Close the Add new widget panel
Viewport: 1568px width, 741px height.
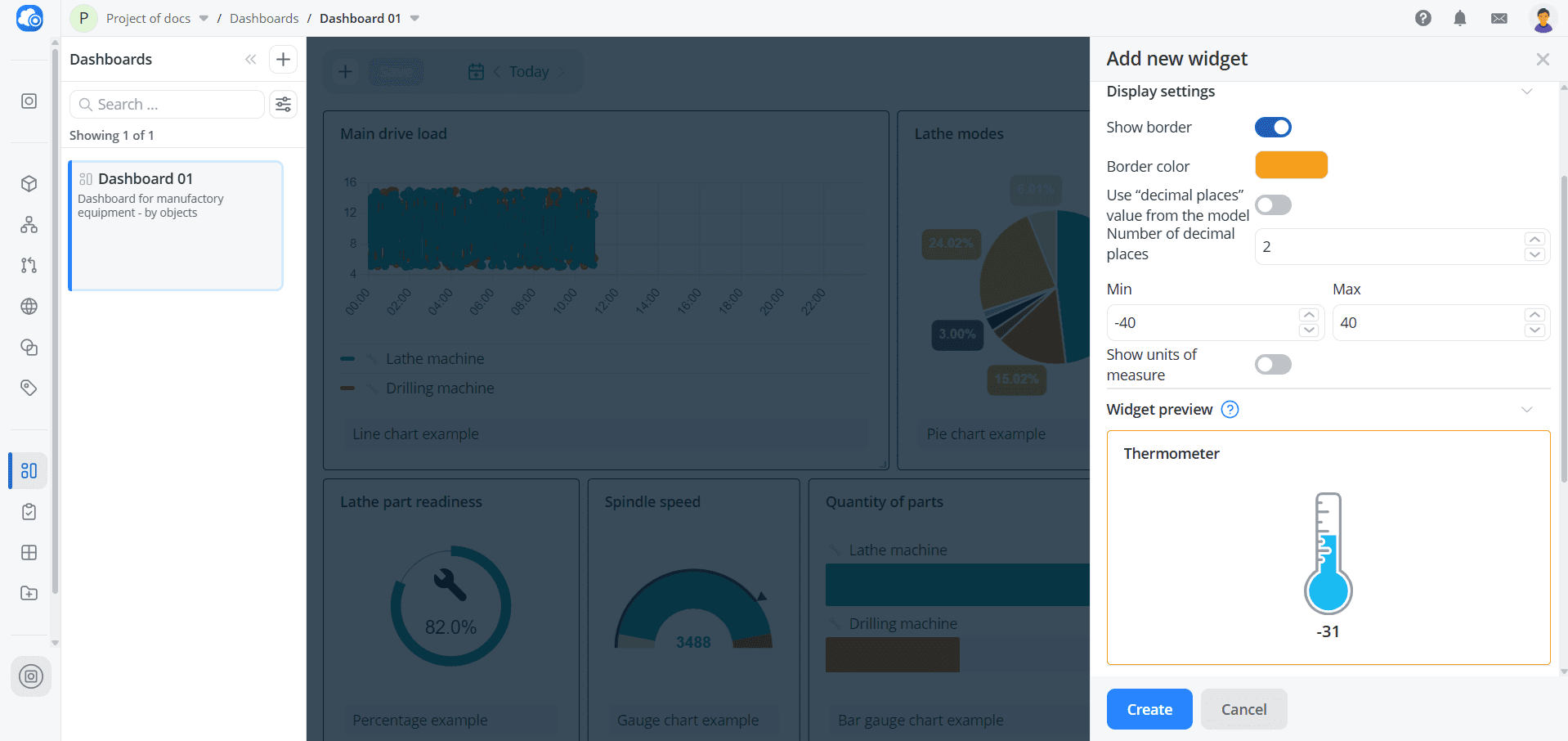[1543, 59]
